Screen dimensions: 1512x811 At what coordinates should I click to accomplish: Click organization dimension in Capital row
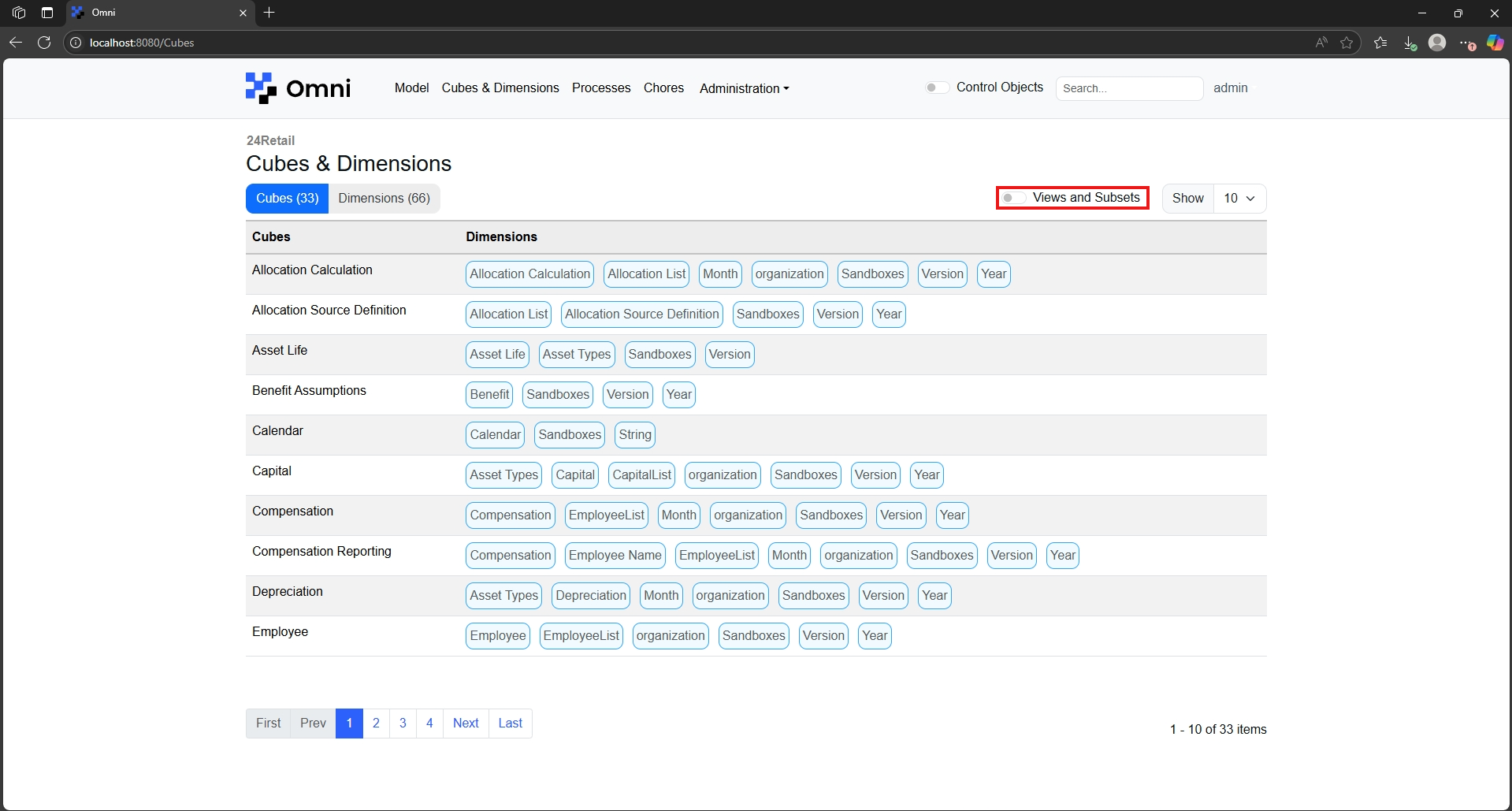click(x=723, y=475)
